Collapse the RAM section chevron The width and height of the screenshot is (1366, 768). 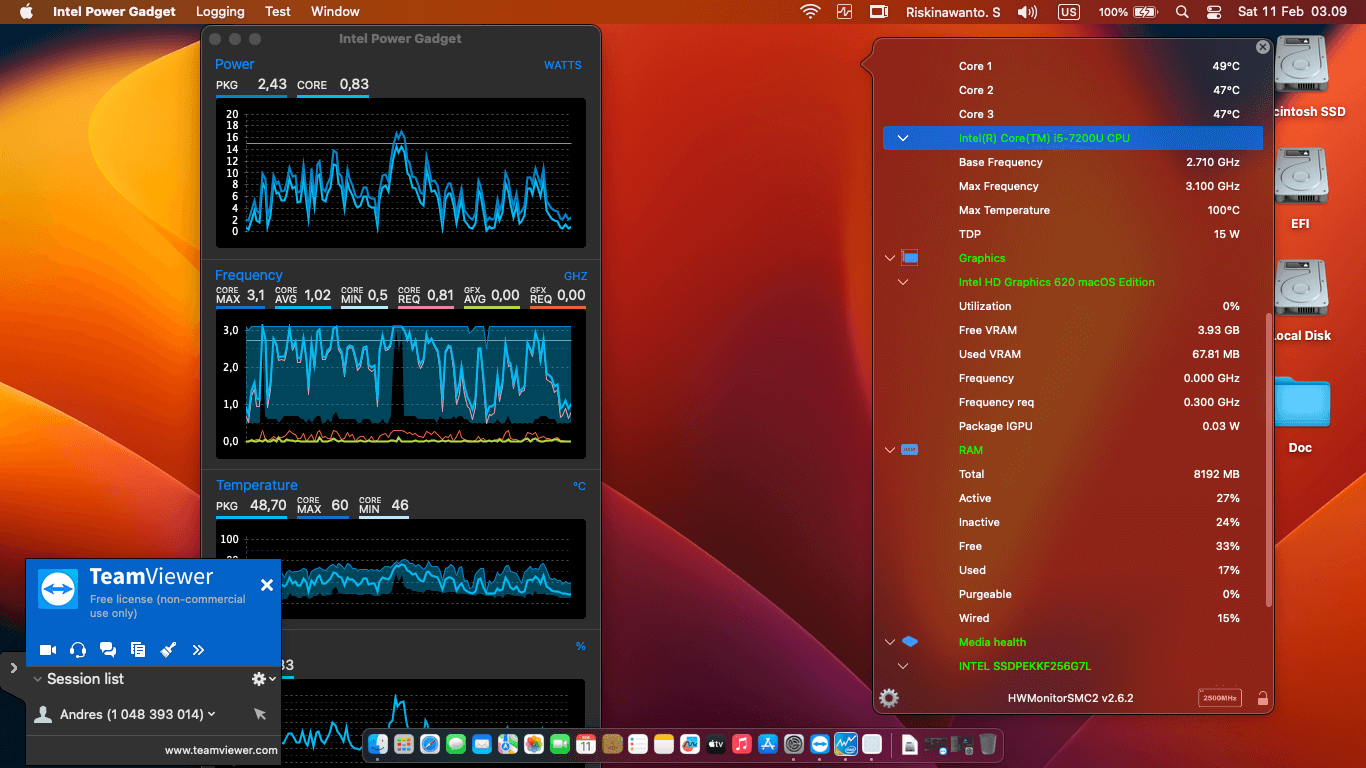pos(889,450)
